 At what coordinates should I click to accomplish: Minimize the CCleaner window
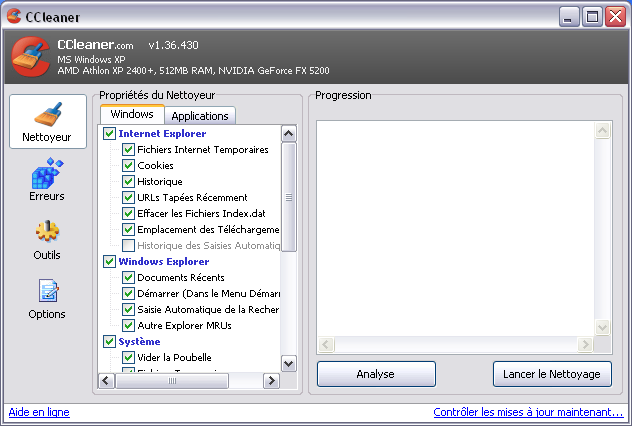click(x=569, y=17)
